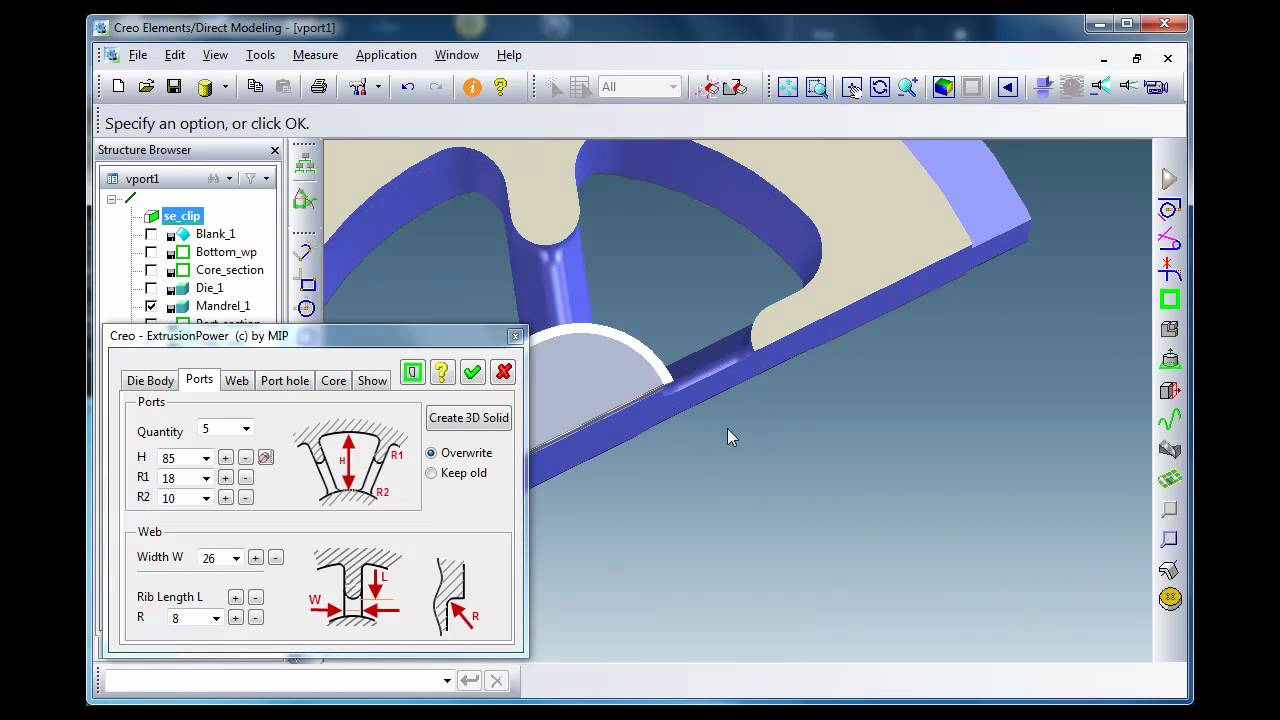Switch to the Port hole tab
This screenshot has height=720, width=1280.
pyautogui.click(x=285, y=380)
